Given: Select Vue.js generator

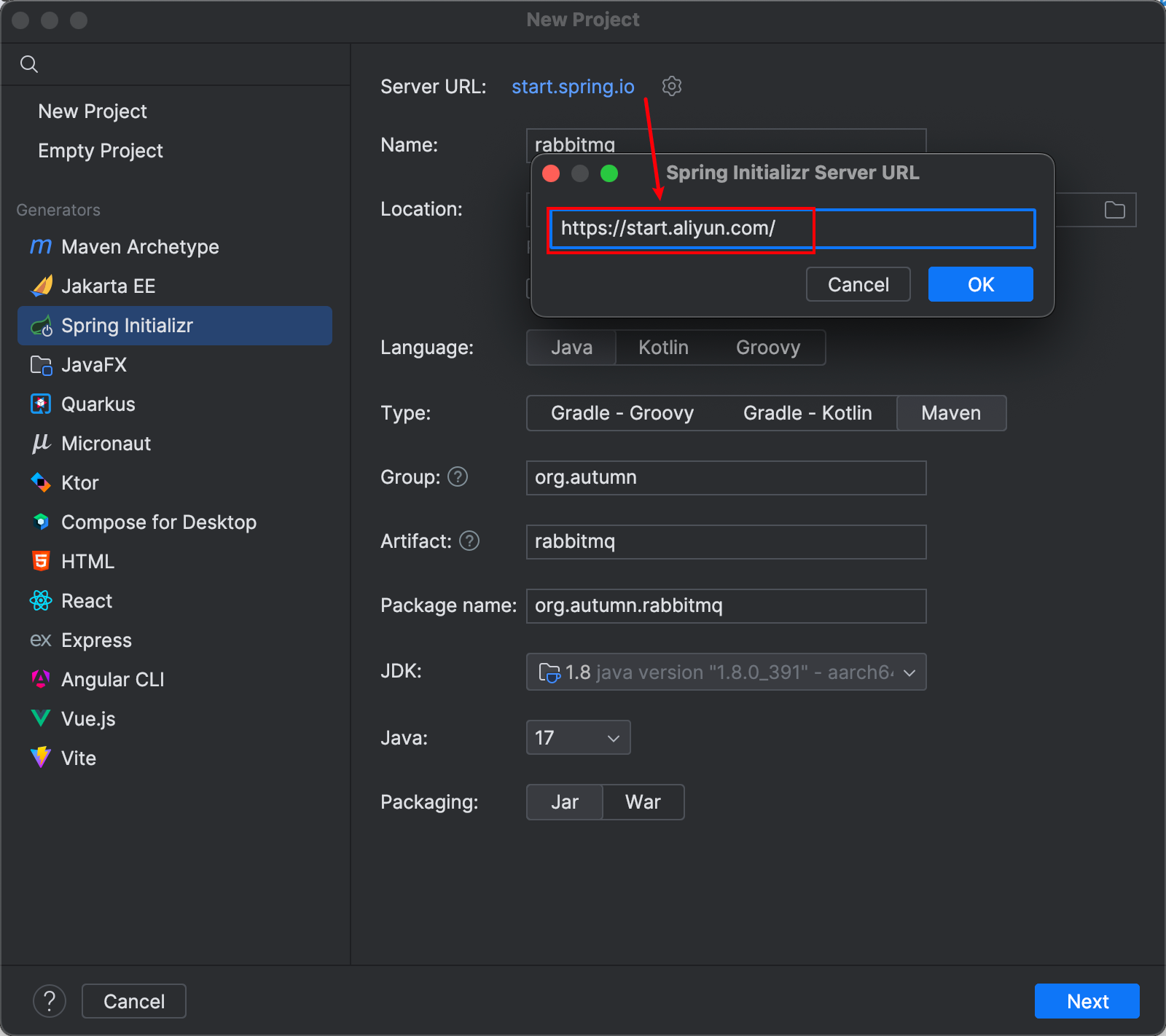Looking at the screenshot, I should point(175,719).
